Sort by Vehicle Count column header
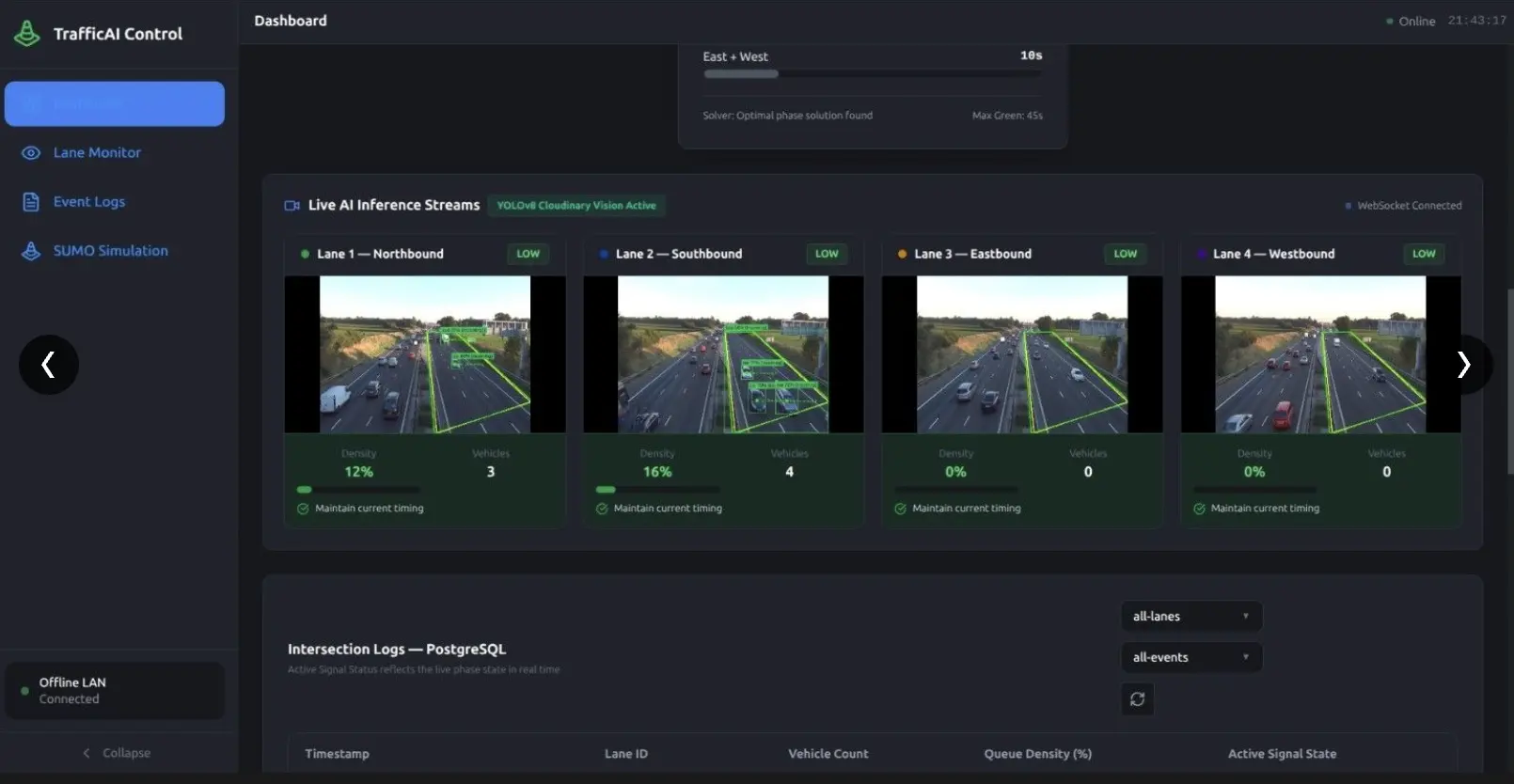This screenshot has height=784, width=1514. click(828, 754)
